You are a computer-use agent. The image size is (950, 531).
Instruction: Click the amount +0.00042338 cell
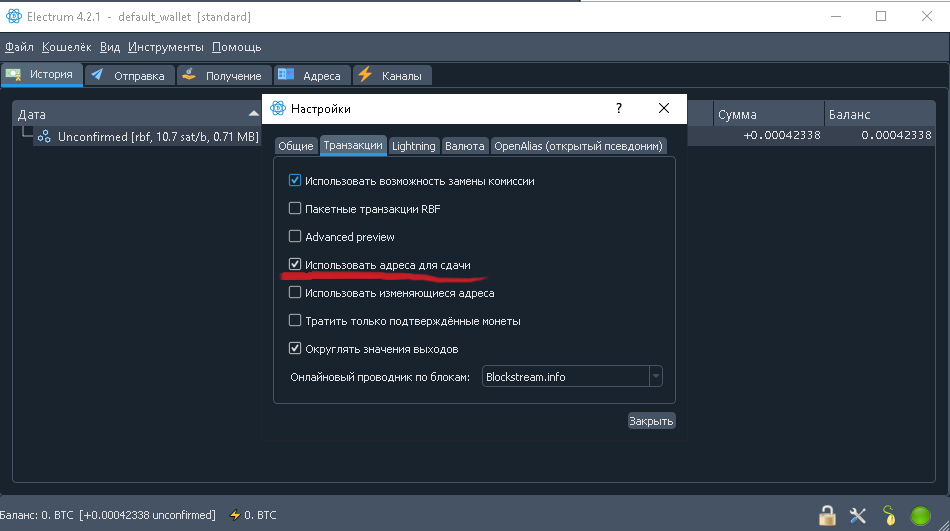[782, 135]
